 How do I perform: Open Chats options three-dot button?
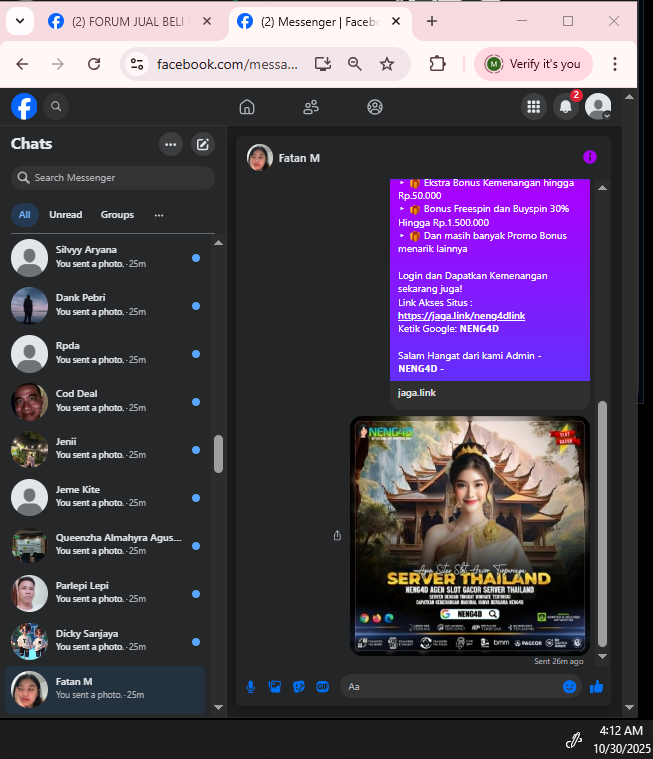[x=171, y=144]
